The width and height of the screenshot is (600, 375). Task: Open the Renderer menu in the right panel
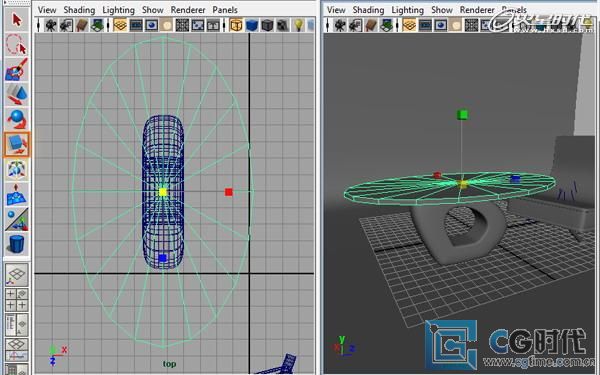click(x=477, y=10)
